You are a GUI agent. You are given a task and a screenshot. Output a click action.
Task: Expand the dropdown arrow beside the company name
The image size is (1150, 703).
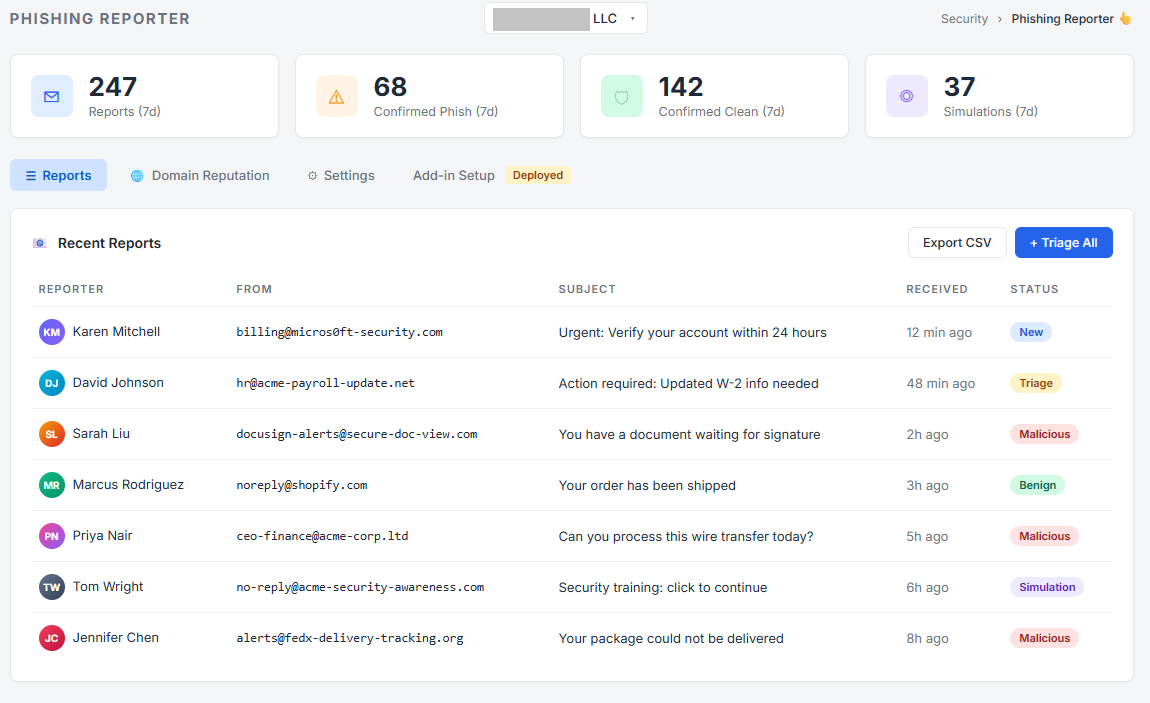tap(631, 17)
